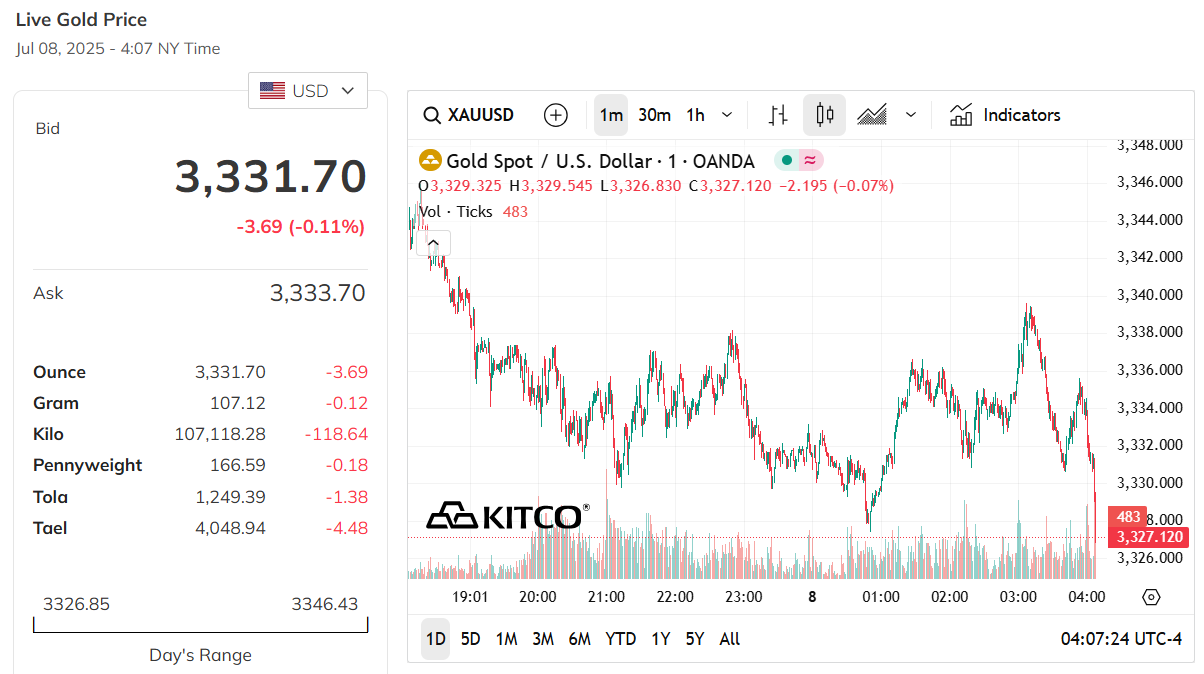Click the Gold Spot / U.S. Dollar title
Screen dimensions: 1204x674
point(600,161)
